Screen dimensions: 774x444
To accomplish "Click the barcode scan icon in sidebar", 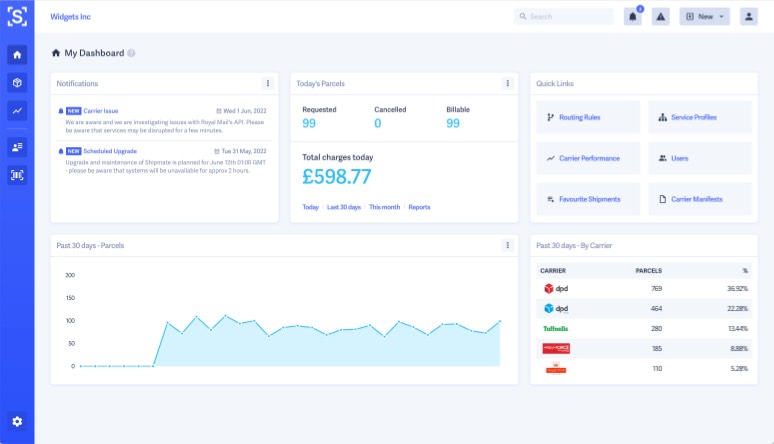I will click(17, 175).
